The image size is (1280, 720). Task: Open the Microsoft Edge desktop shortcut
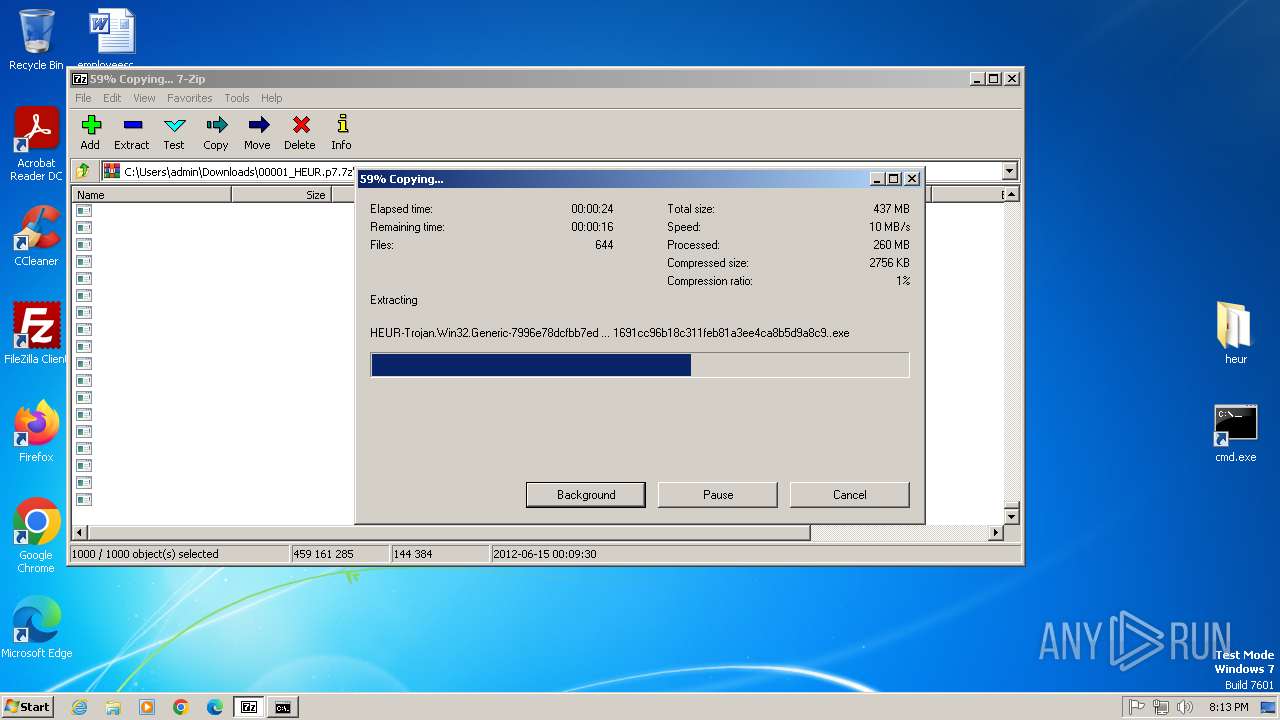[36, 628]
